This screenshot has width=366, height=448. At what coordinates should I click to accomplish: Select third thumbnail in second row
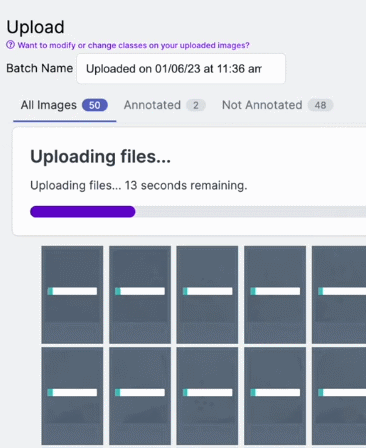[207, 396]
